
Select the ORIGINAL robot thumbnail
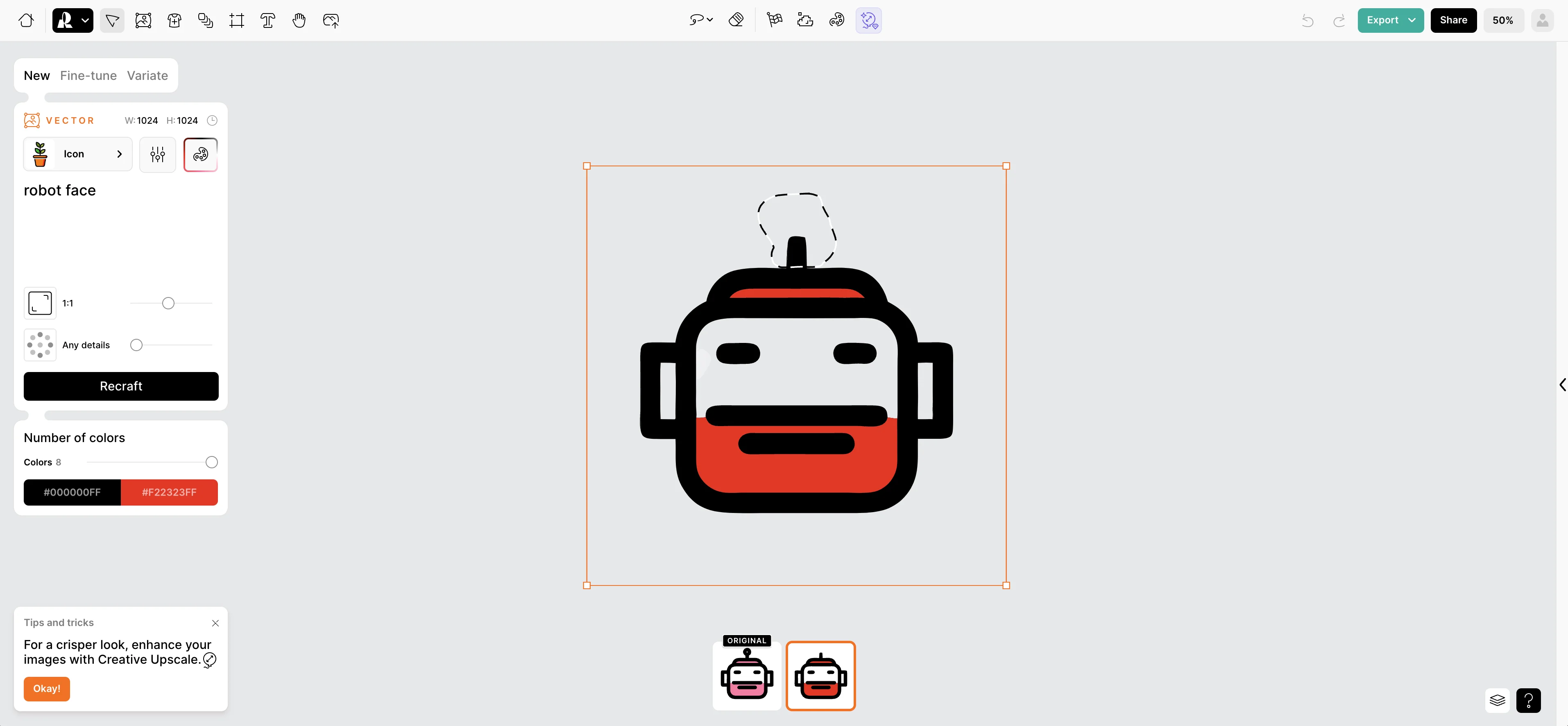click(747, 676)
